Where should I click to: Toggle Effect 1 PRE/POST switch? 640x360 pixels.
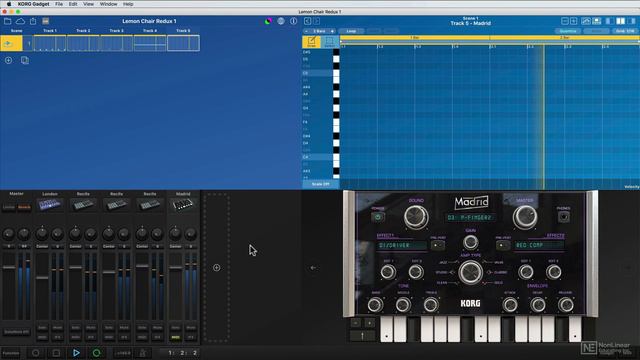point(438,245)
